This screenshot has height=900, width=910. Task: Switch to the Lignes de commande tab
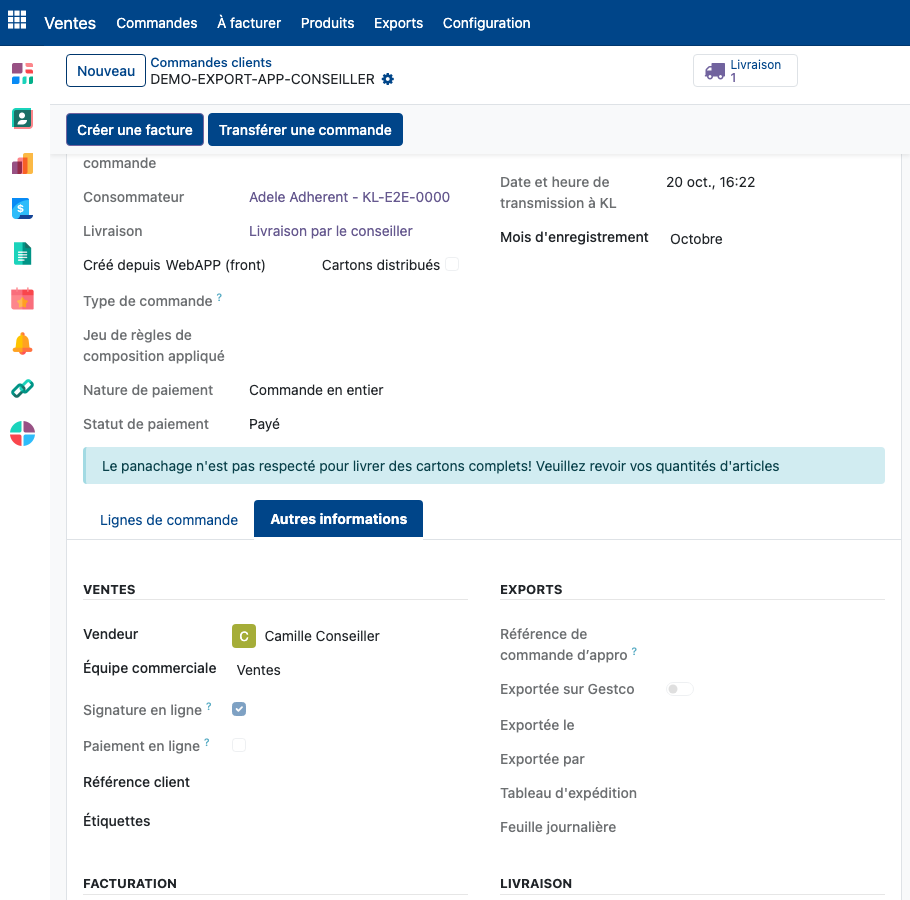pos(169,519)
